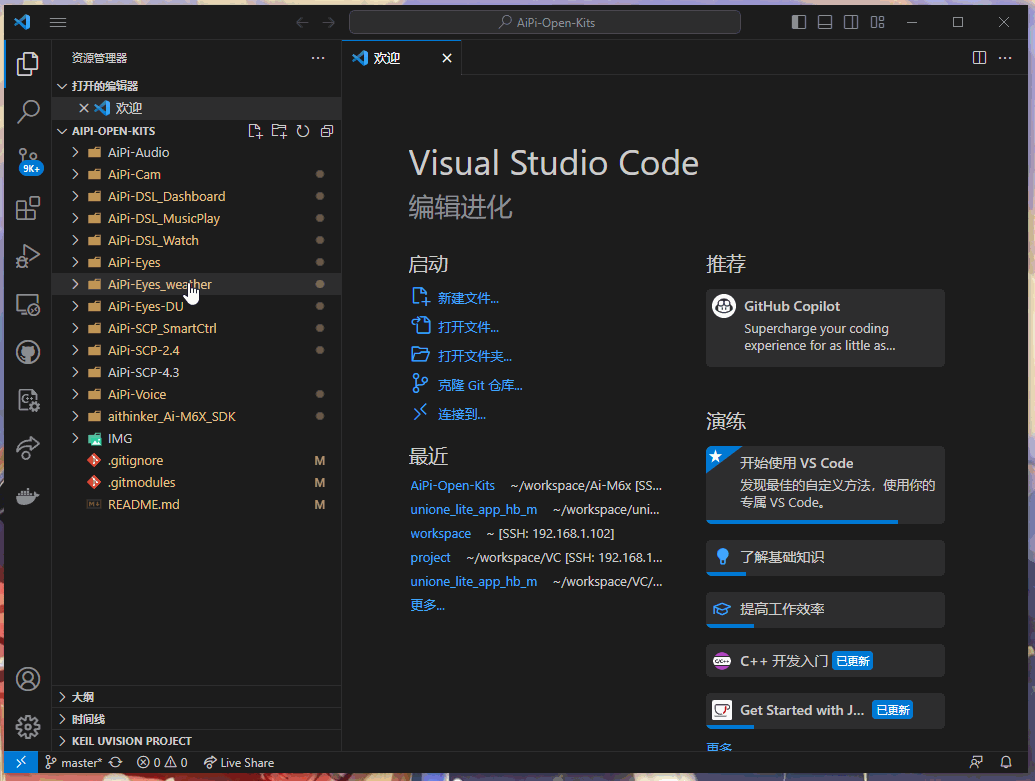Click the New File icon in AIPI-OPEN-KITS header
Viewport: 1035px width, 781px height.
pos(255,131)
